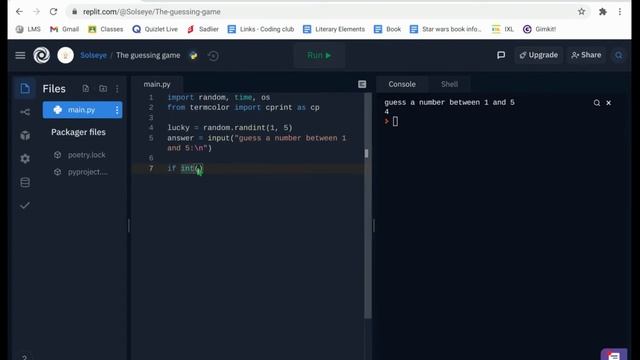This screenshot has width=640, height=360.
Task: Add a new file in Files panel
Action: 85,89
